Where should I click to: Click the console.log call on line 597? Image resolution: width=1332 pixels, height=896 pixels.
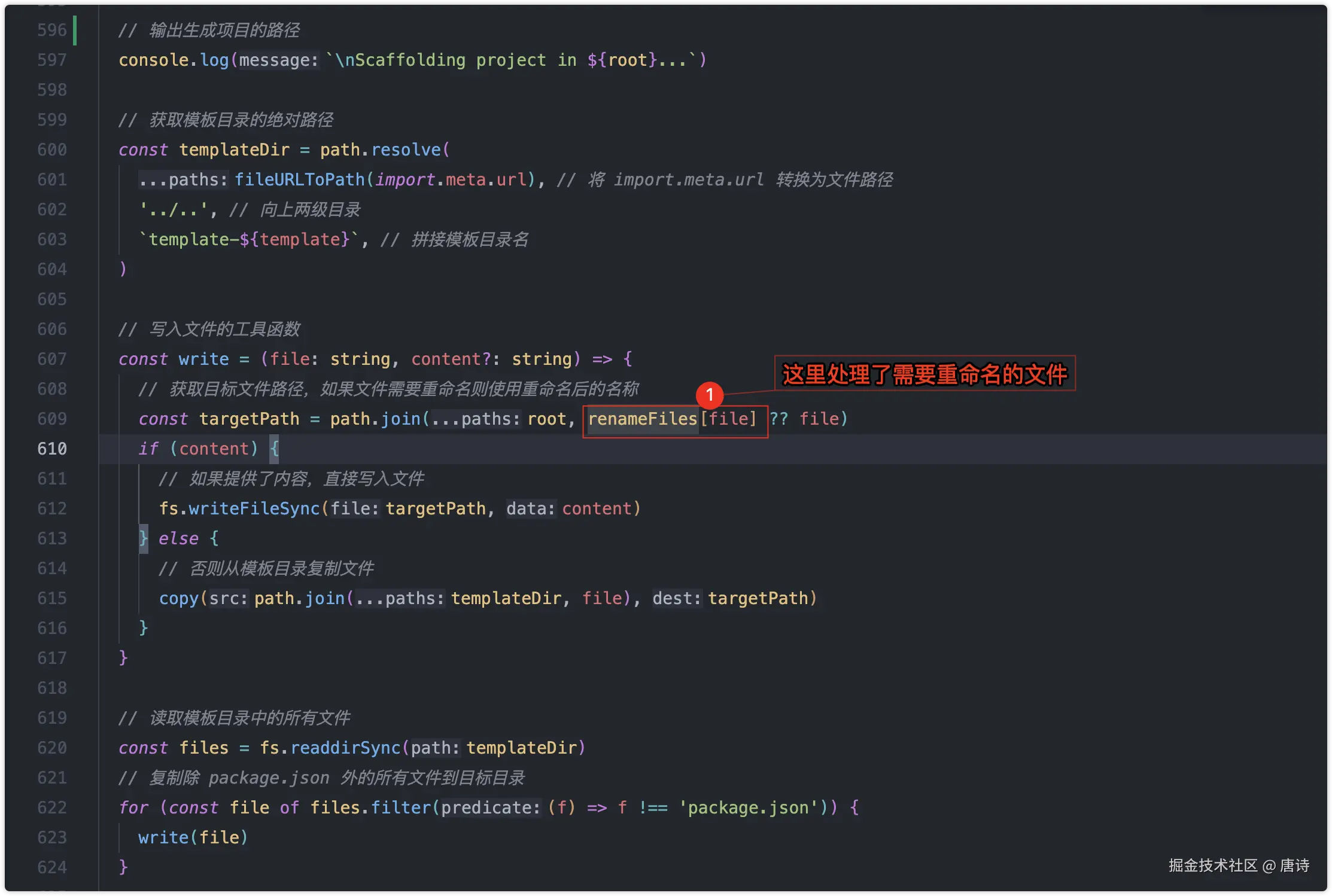174,60
